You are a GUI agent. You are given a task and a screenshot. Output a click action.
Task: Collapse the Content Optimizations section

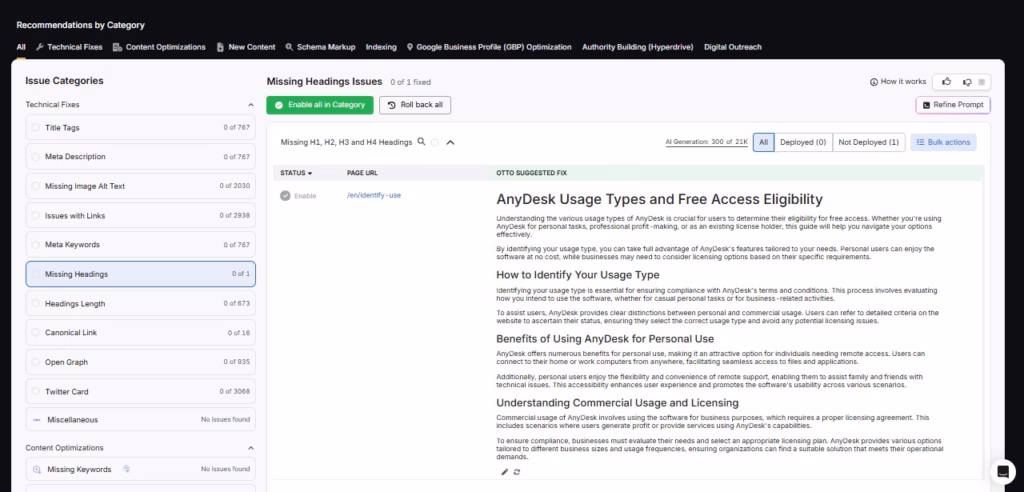point(250,448)
